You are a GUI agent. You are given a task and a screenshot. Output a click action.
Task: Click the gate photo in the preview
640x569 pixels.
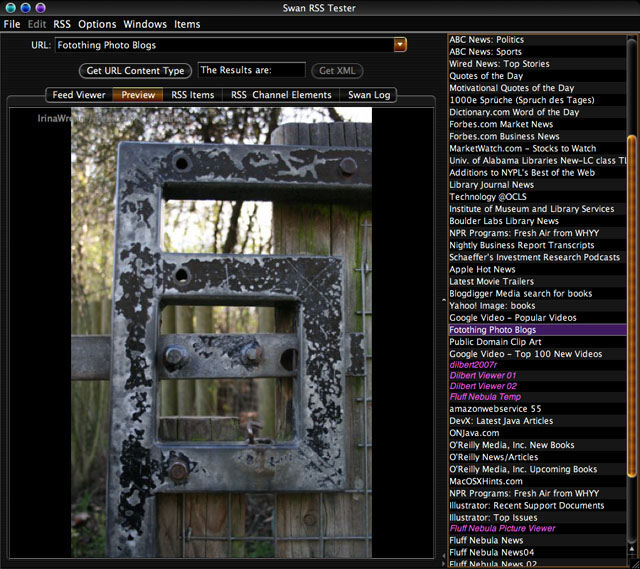(x=221, y=332)
